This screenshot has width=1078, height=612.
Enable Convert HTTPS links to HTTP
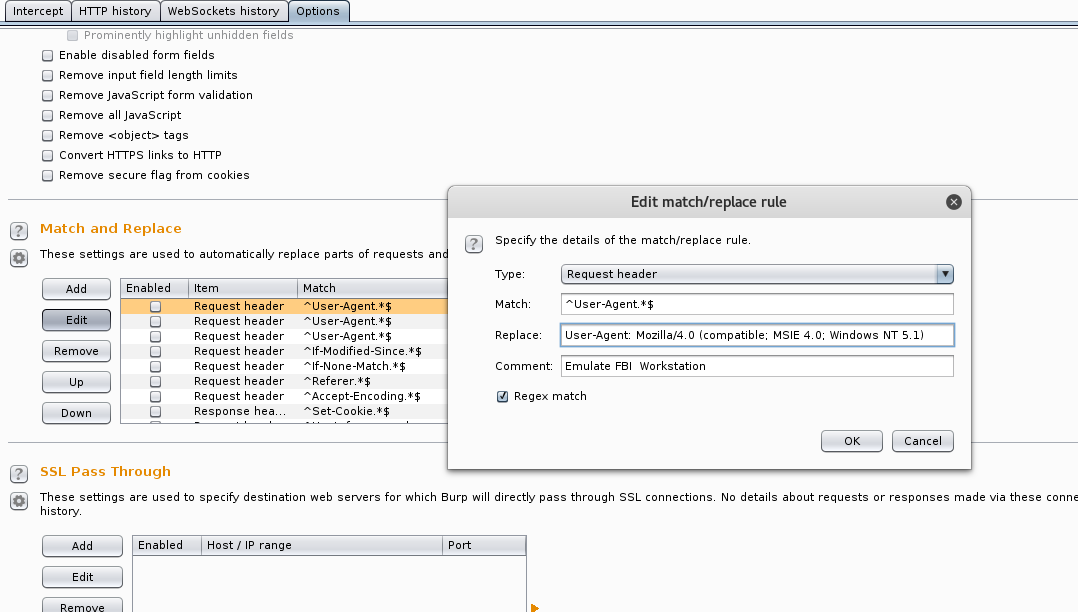(47, 156)
